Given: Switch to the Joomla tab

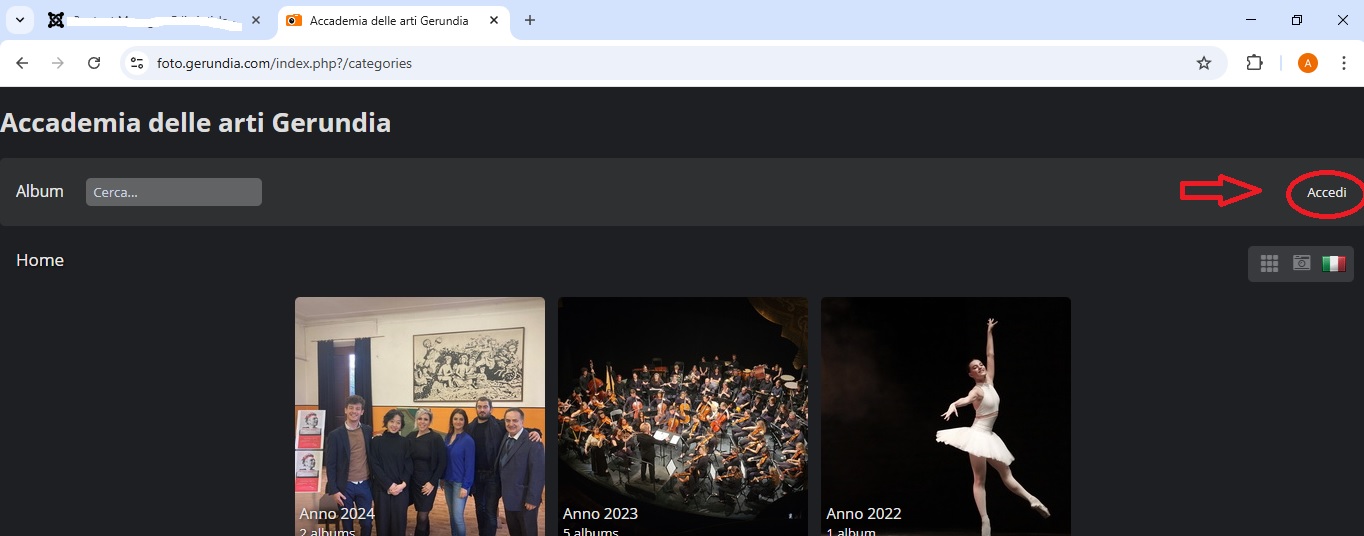Looking at the screenshot, I should click(150, 20).
